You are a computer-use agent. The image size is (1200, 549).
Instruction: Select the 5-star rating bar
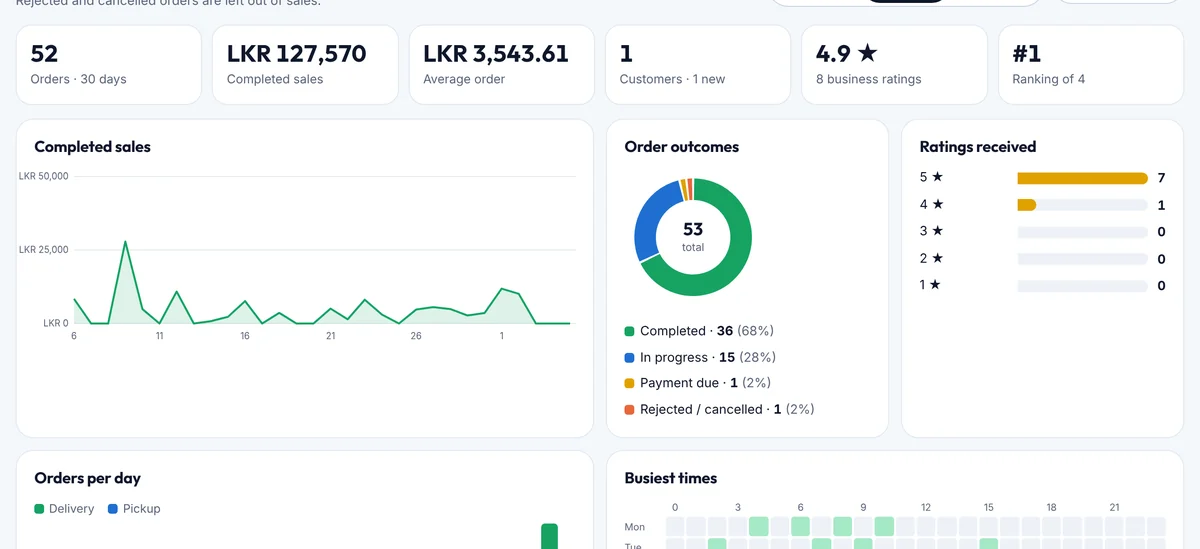(x=1082, y=178)
